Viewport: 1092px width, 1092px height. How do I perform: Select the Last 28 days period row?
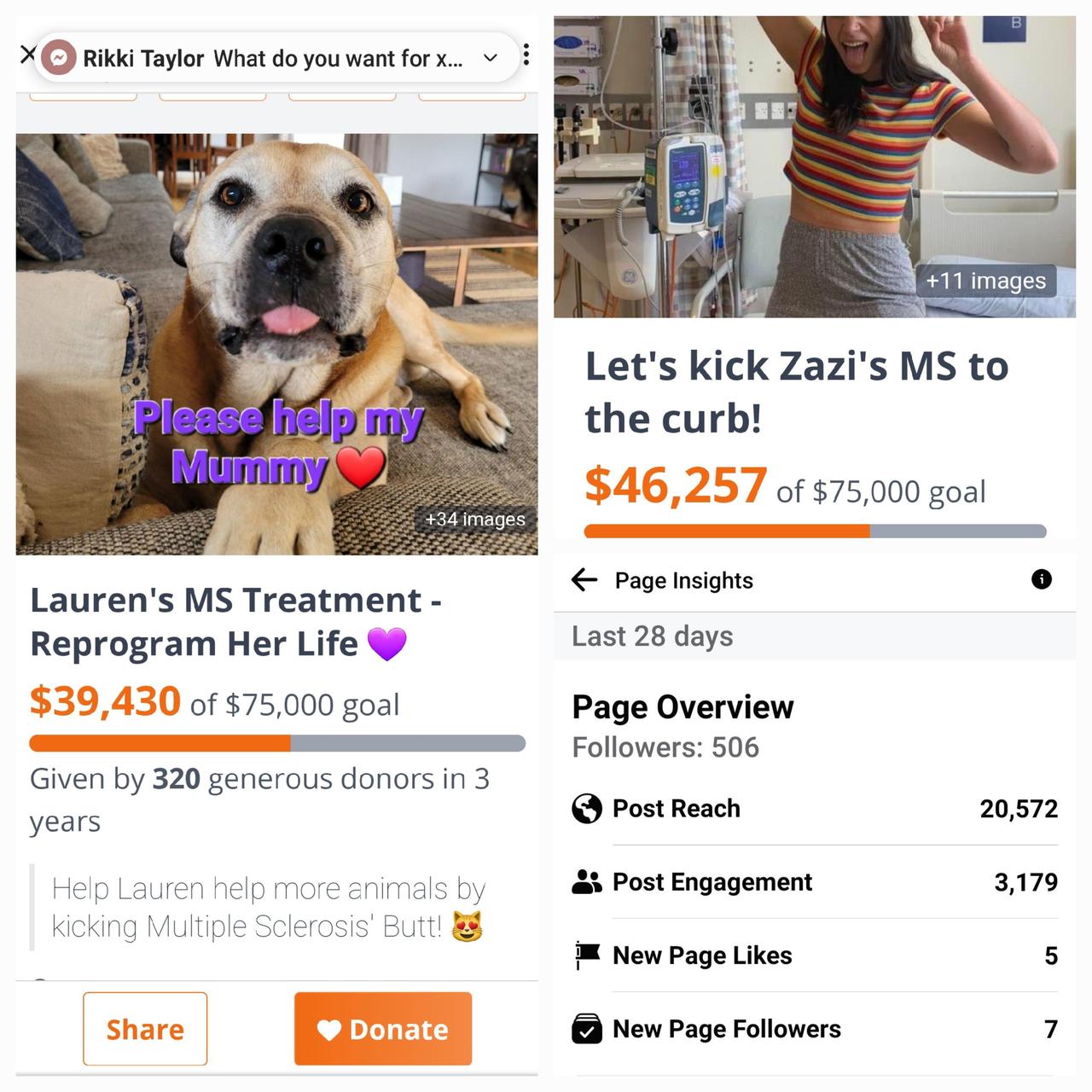(x=815, y=636)
